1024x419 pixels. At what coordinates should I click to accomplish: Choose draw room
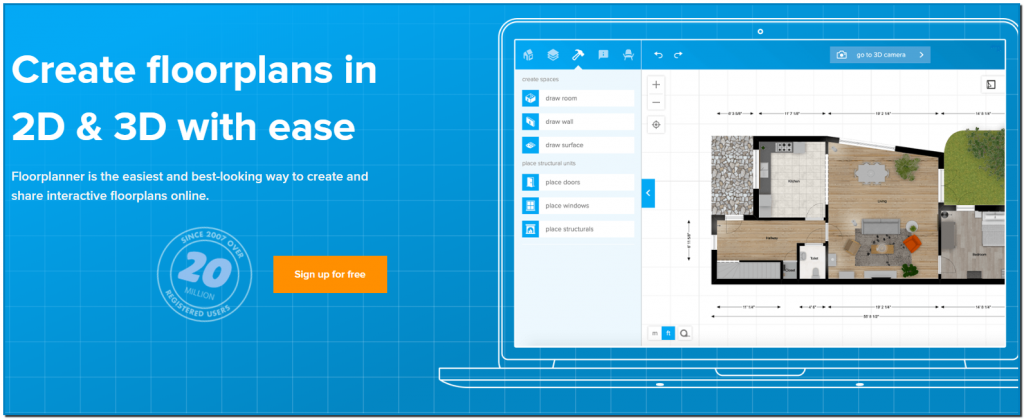577,98
